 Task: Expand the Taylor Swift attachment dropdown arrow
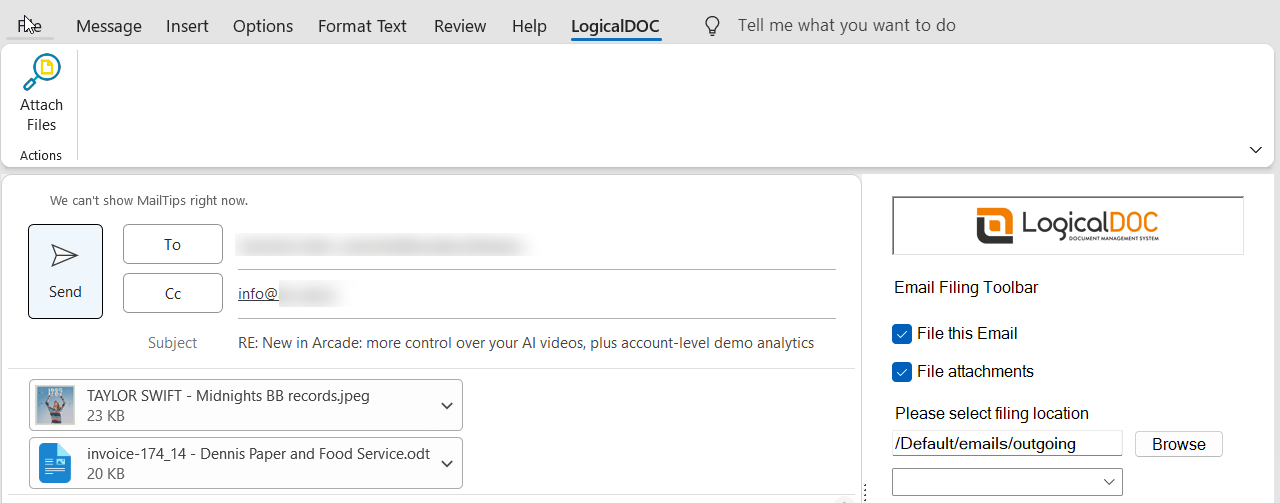point(446,405)
